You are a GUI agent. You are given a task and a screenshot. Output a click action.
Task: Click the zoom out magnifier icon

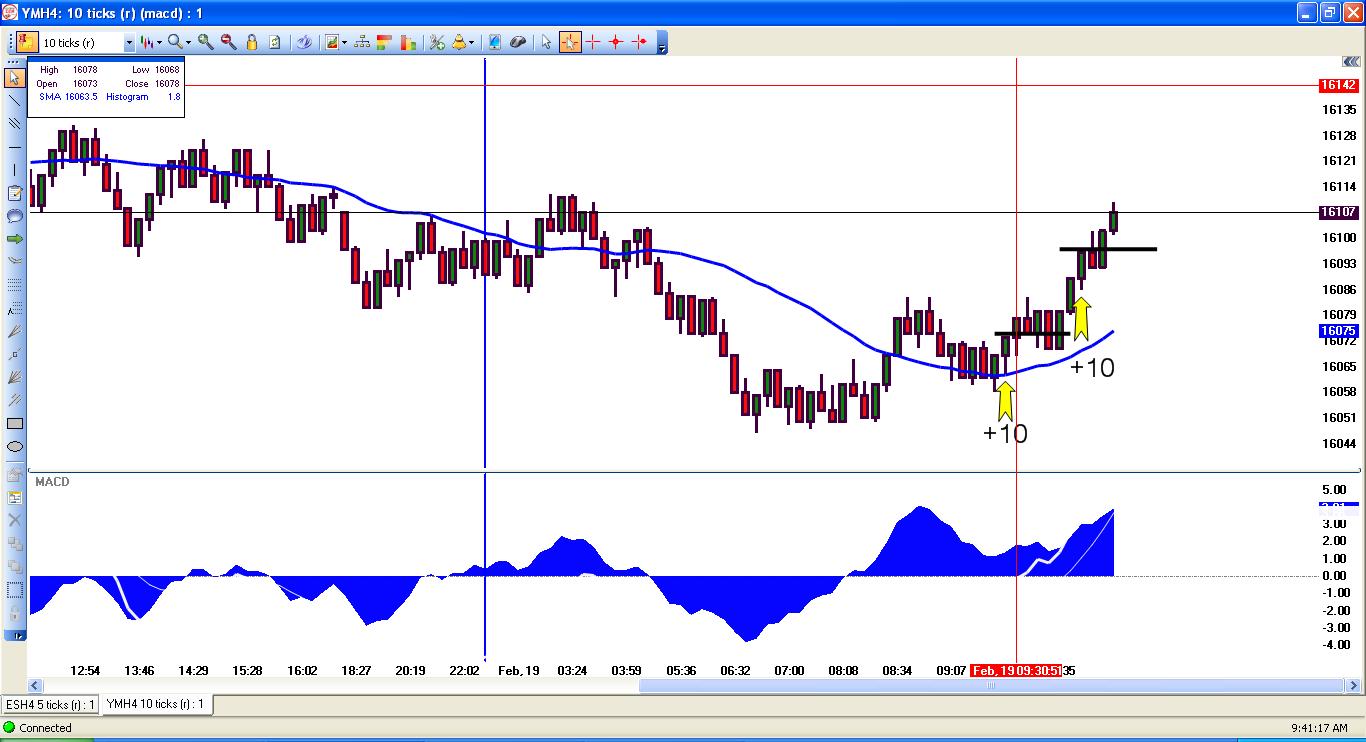pos(228,42)
